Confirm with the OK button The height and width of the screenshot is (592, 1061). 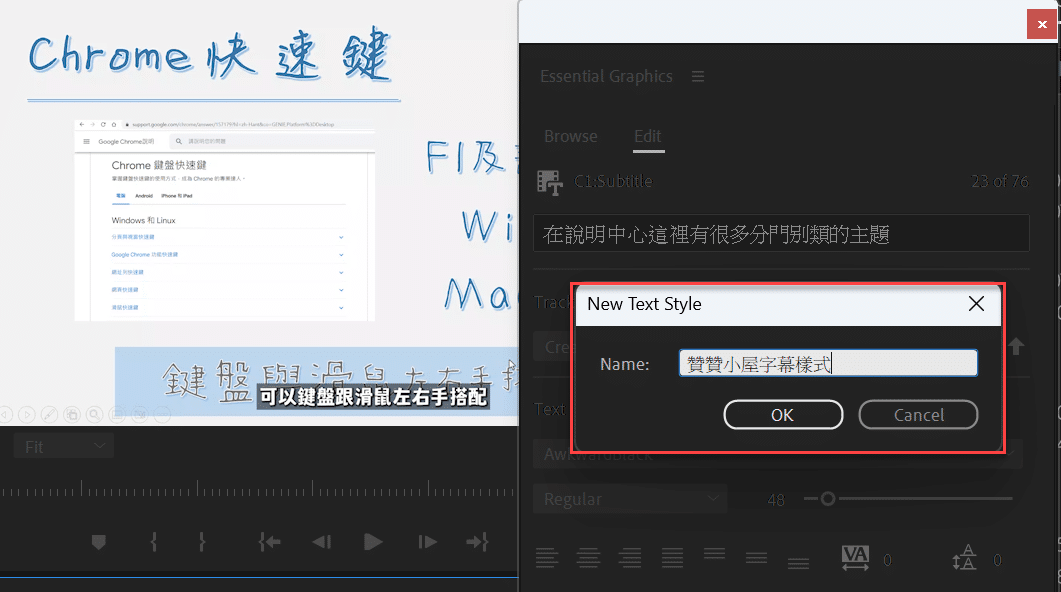point(783,415)
